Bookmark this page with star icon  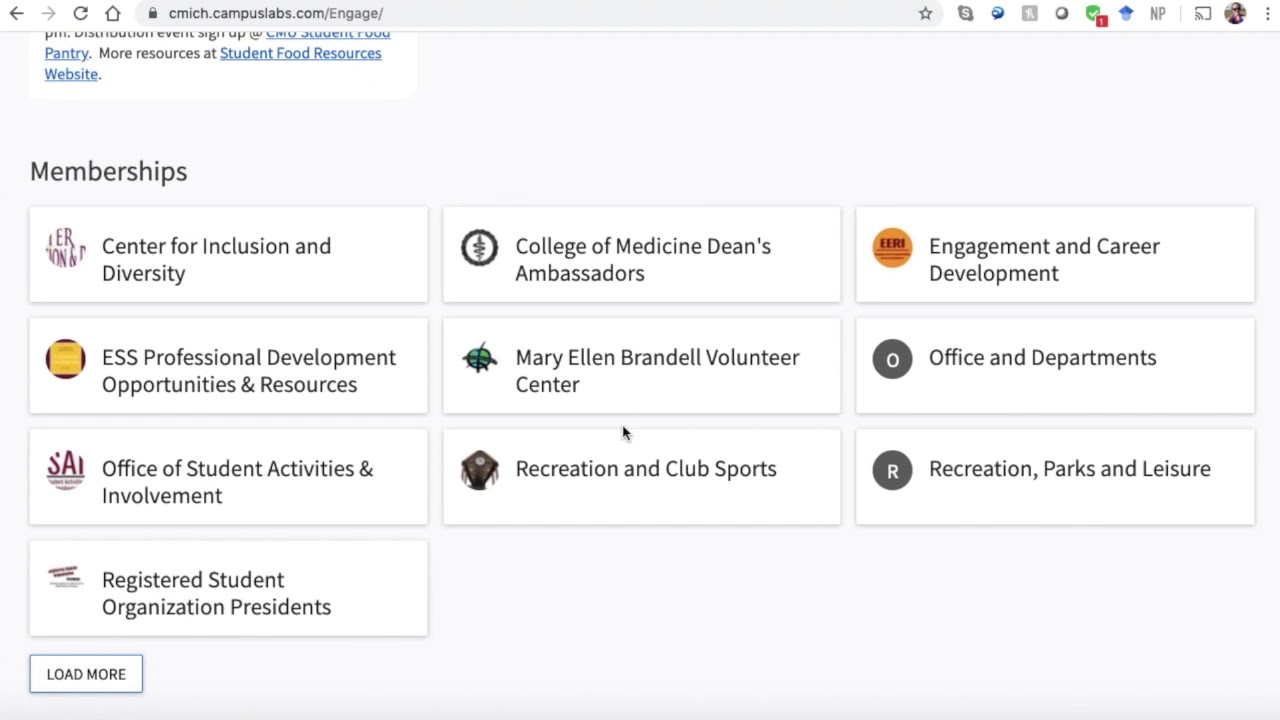point(925,13)
